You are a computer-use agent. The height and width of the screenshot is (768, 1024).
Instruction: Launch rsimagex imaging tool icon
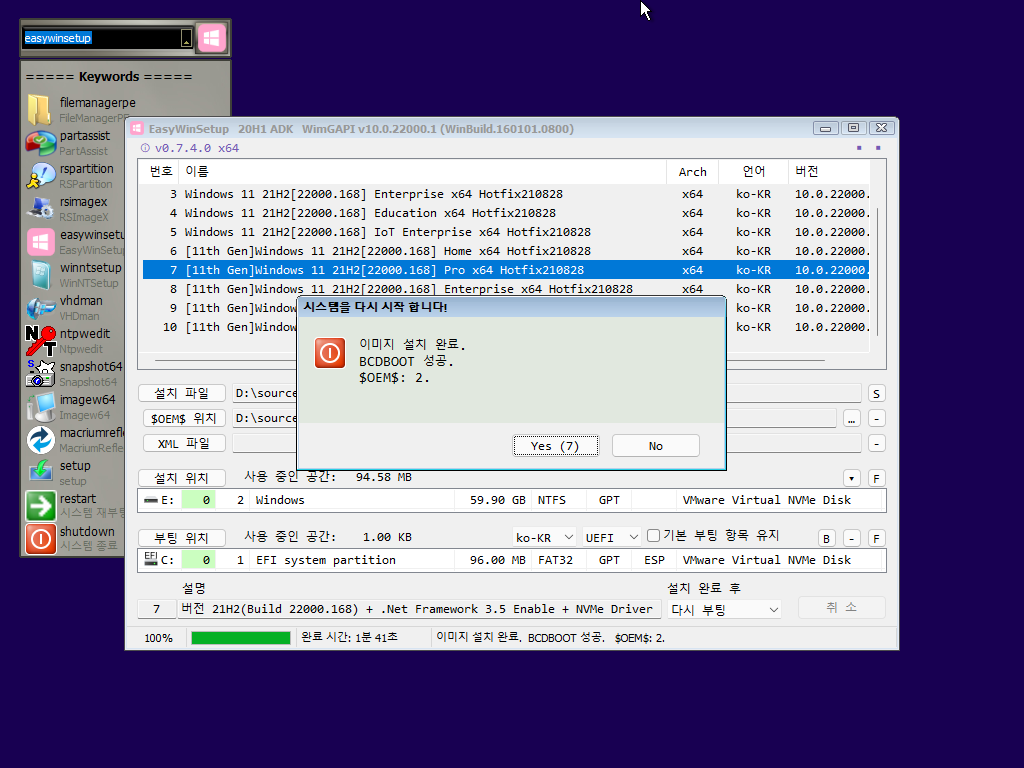(x=40, y=208)
